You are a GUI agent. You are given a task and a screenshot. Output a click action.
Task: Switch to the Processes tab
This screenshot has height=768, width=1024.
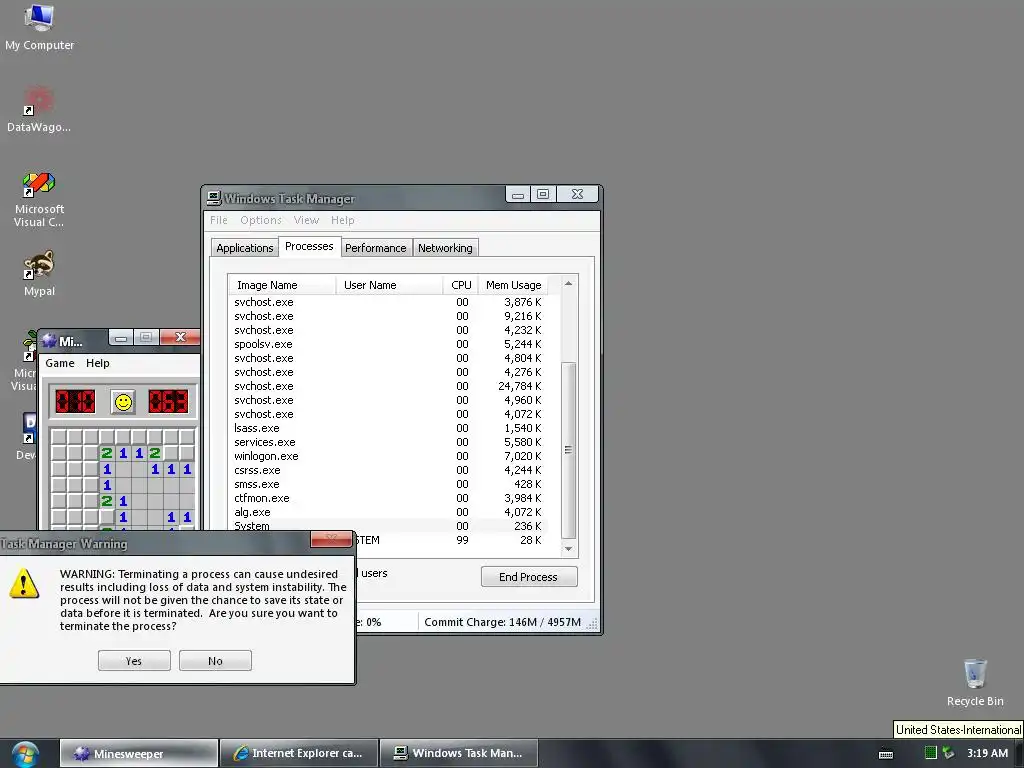pyautogui.click(x=309, y=246)
